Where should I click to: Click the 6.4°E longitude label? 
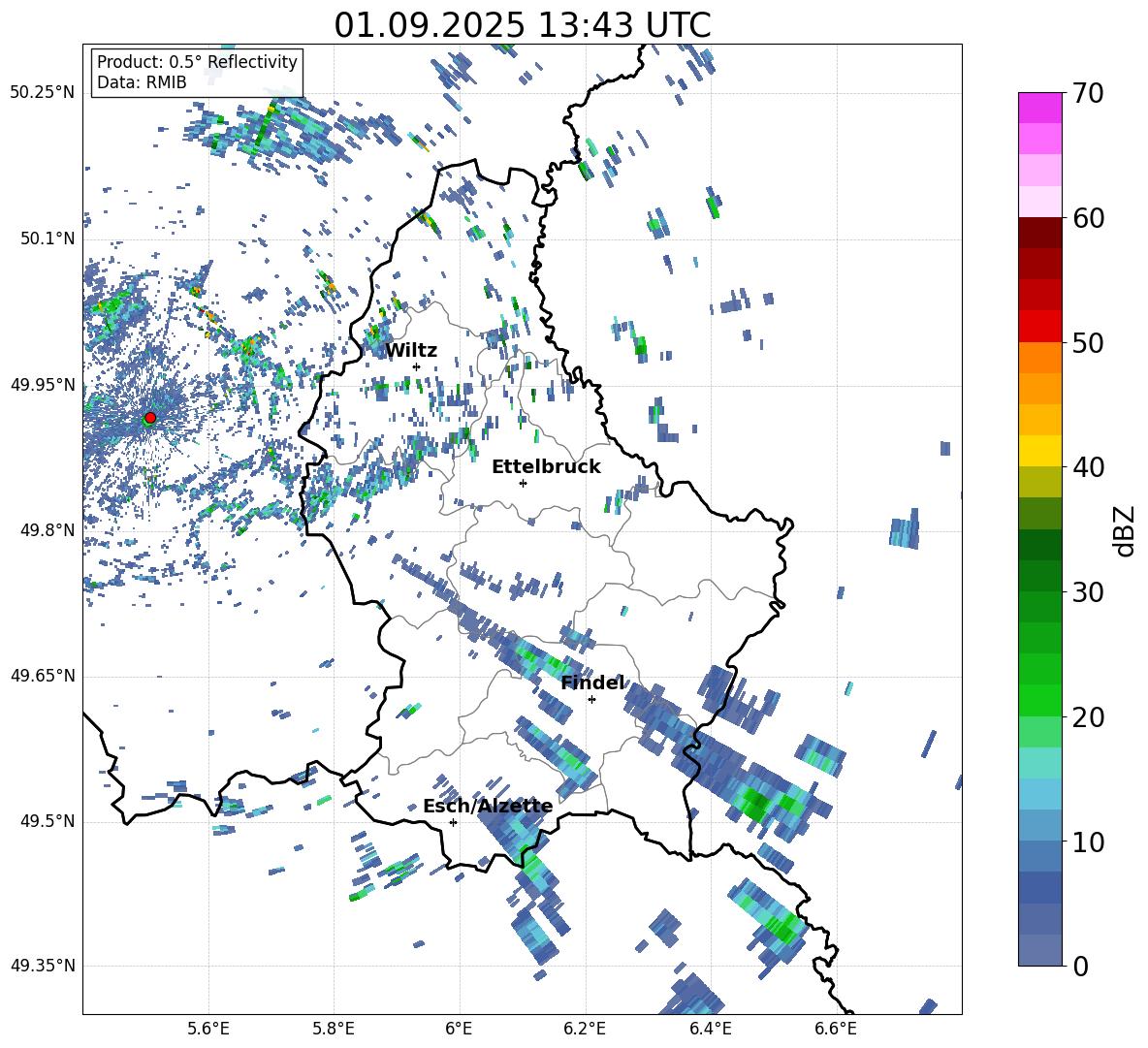[710, 1029]
